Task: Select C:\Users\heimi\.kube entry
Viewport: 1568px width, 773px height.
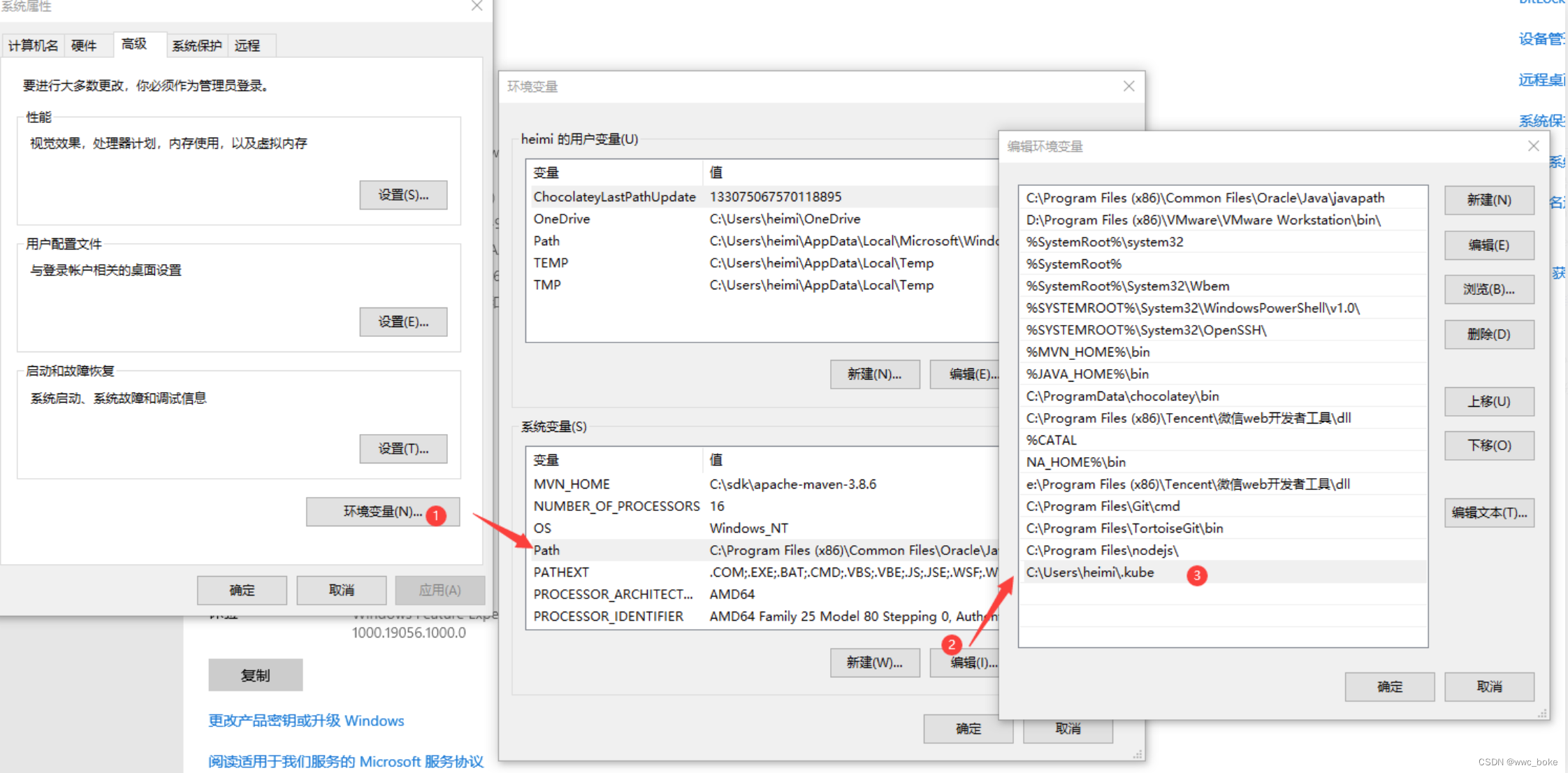Action: [1223, 572]
